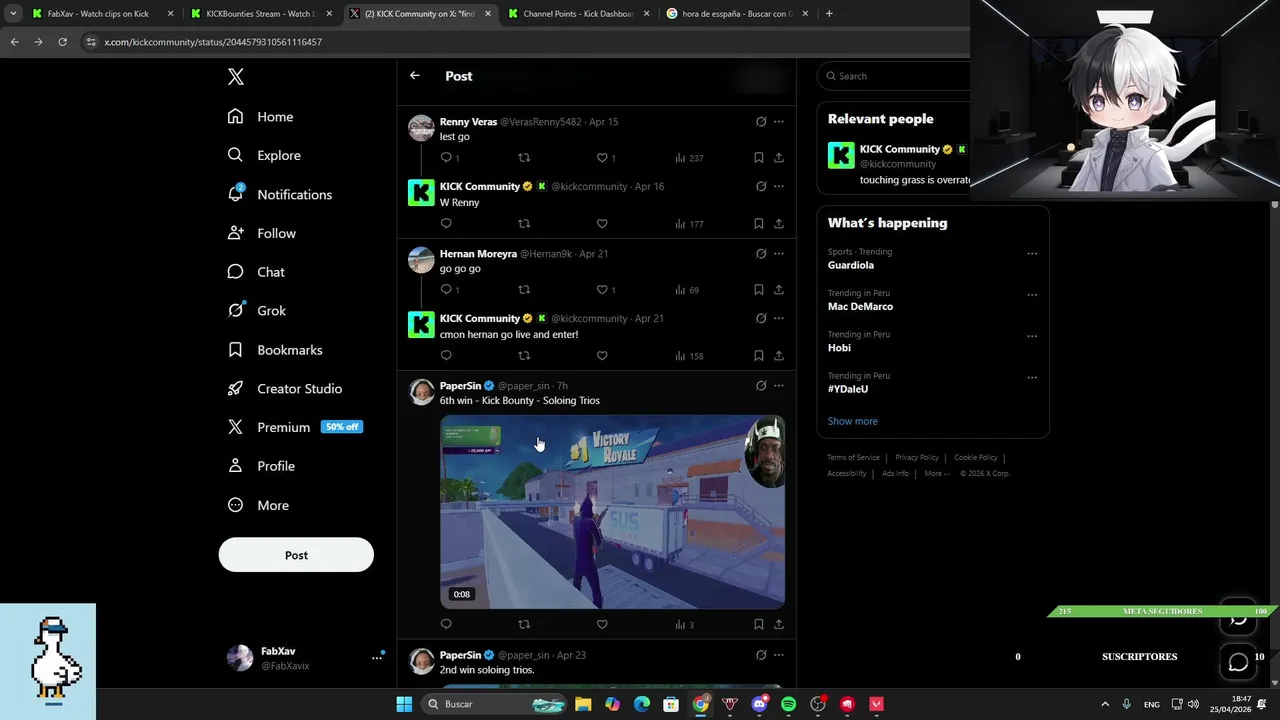Image resolution: width=1280 pixels, height=720 pixels.
Task: Open the Windows Start menu
Action: pos(404,704)
